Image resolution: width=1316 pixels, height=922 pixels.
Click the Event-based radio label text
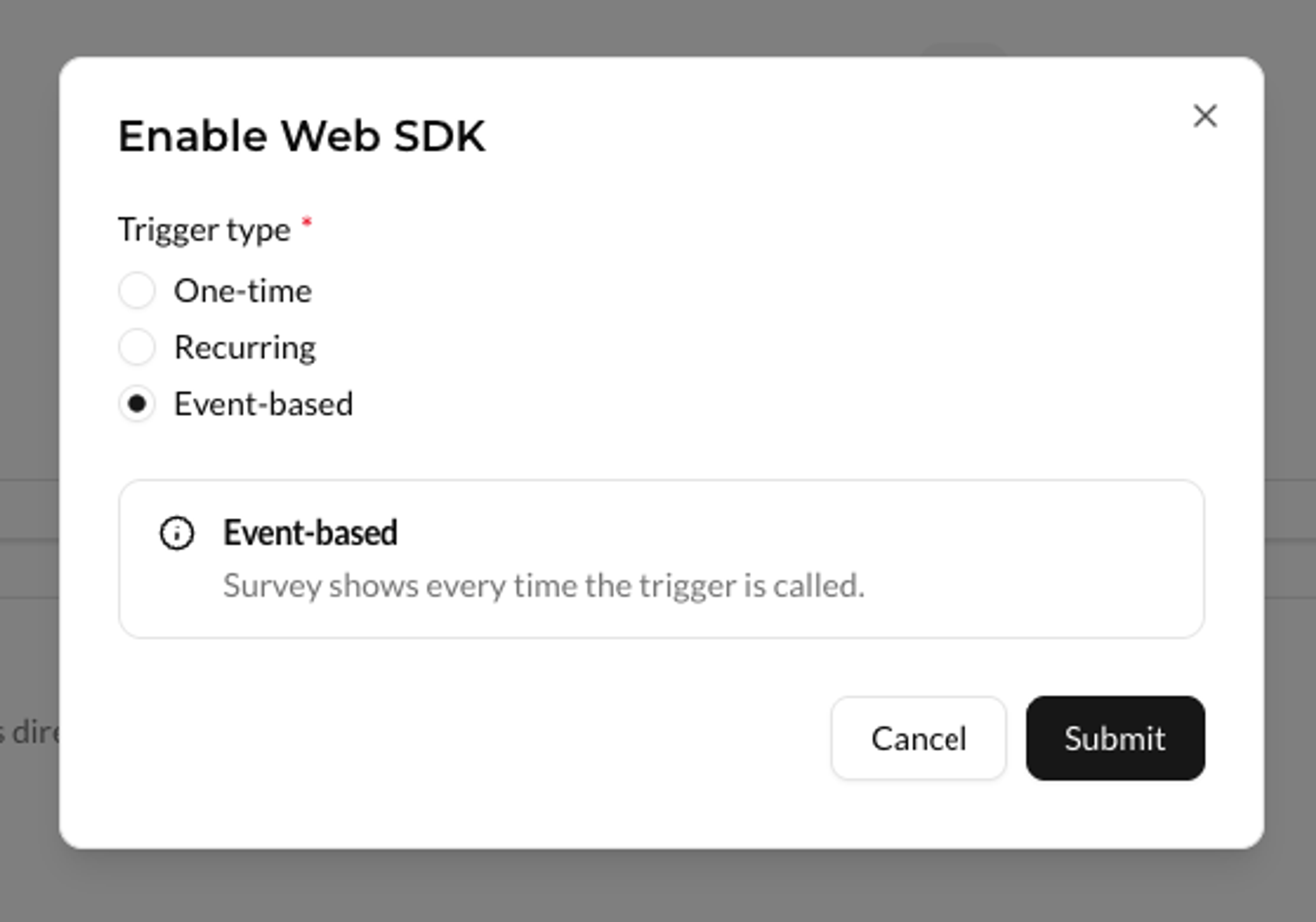tap(263, 403)
